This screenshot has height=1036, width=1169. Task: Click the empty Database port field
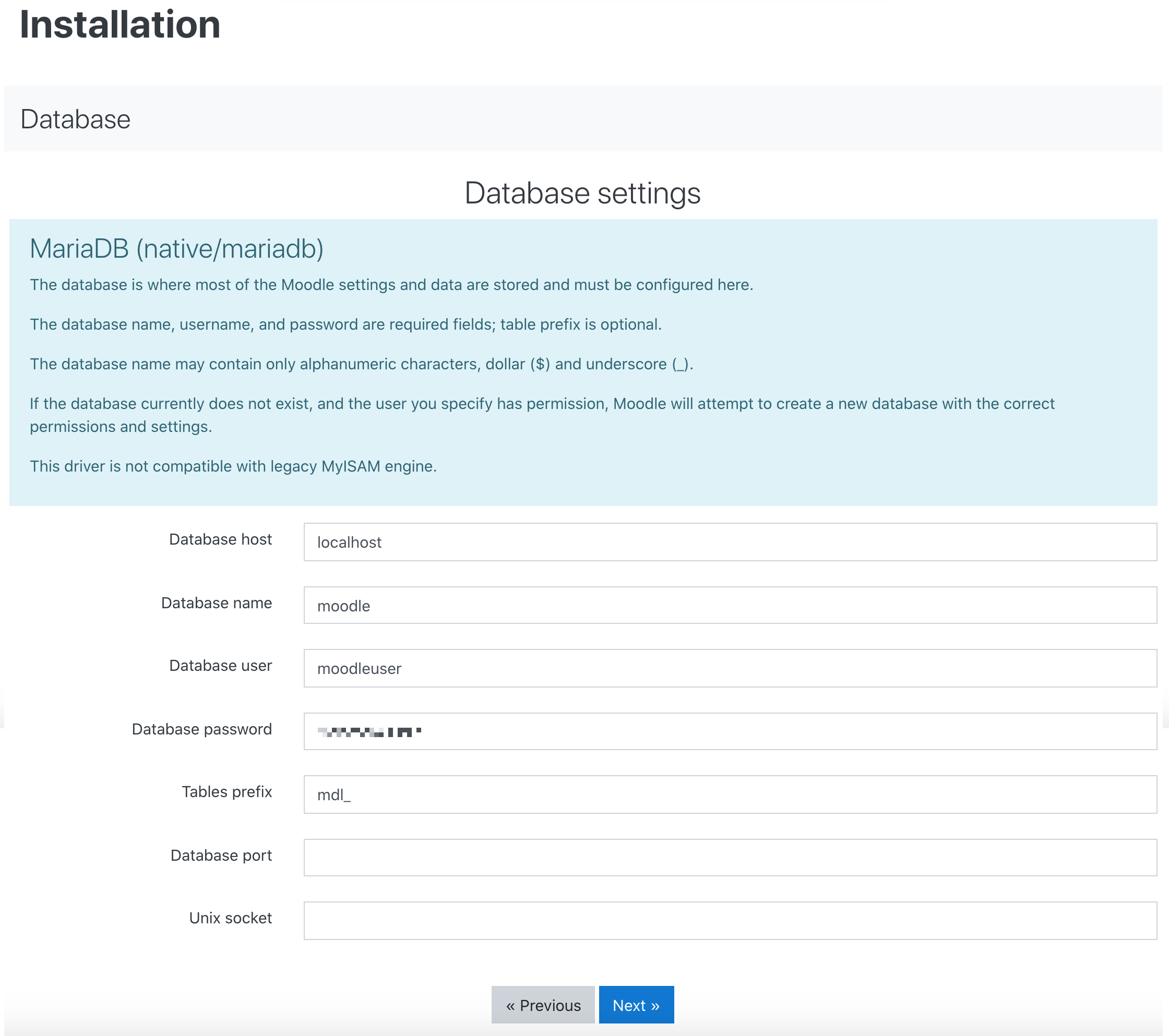[x=730, y=857]
